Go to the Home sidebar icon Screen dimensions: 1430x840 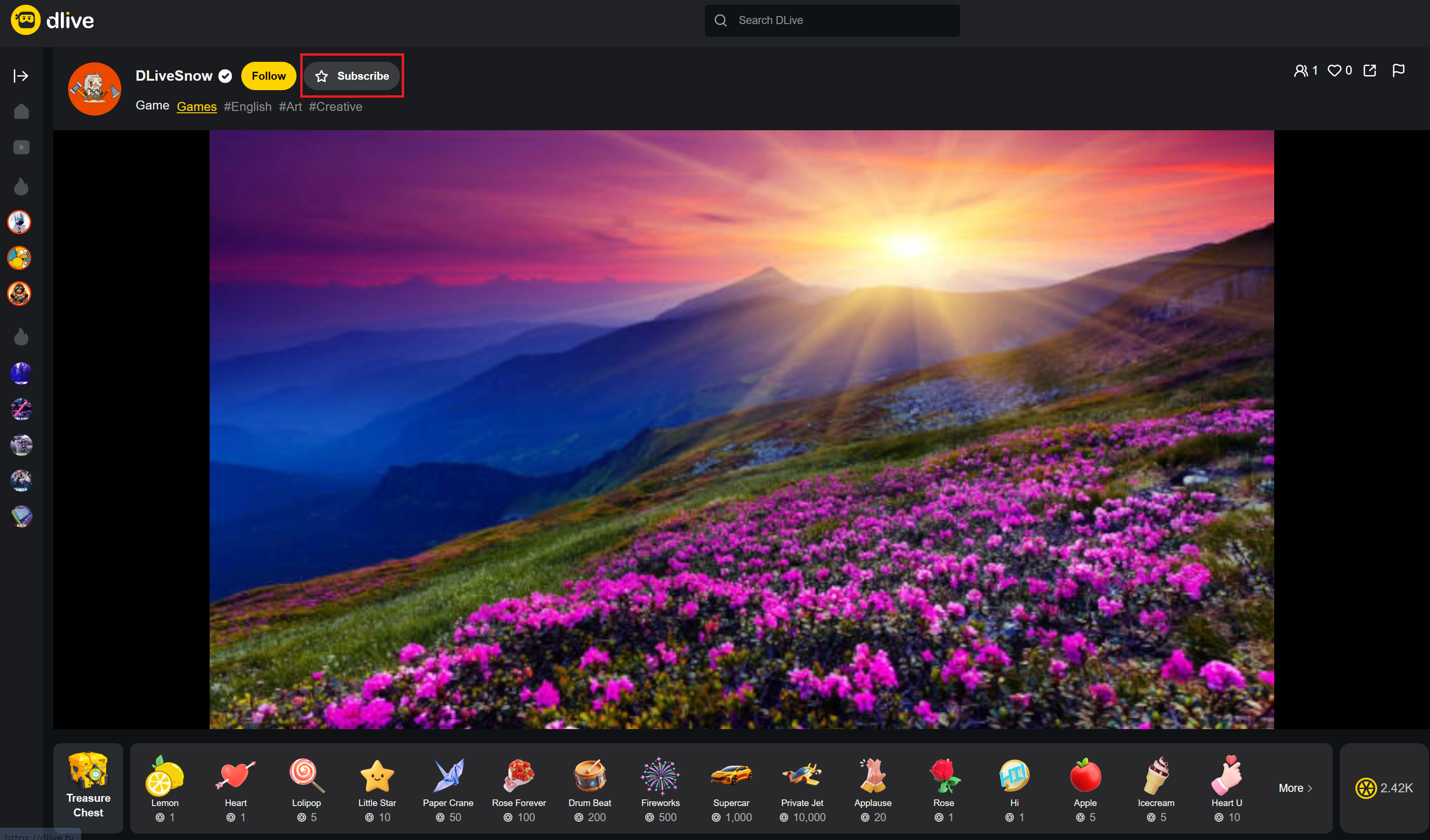[x=21, y=112]
